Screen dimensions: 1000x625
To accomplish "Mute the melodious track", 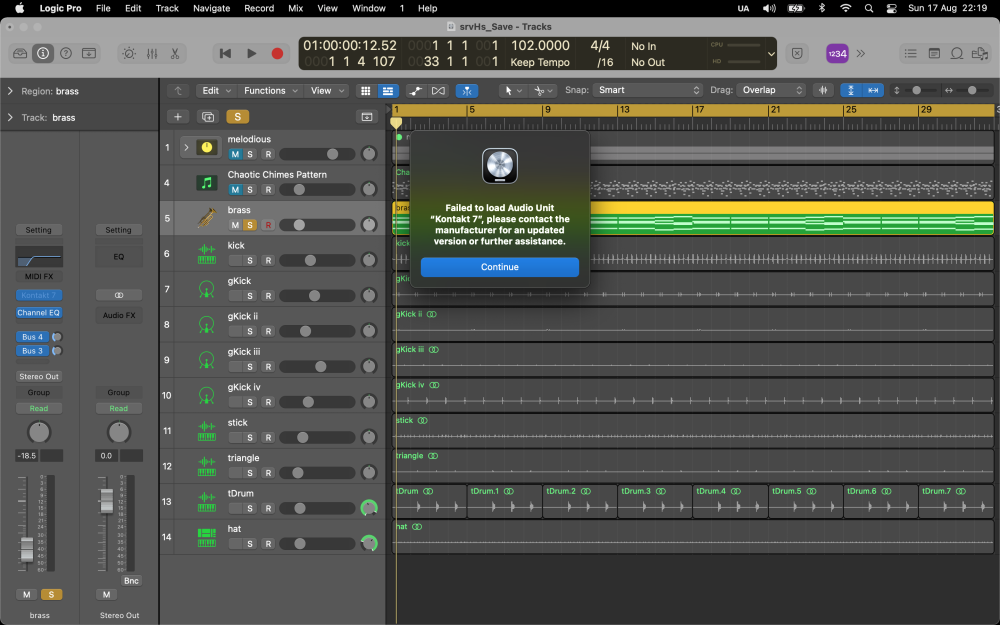I will [x=235, y=154].
